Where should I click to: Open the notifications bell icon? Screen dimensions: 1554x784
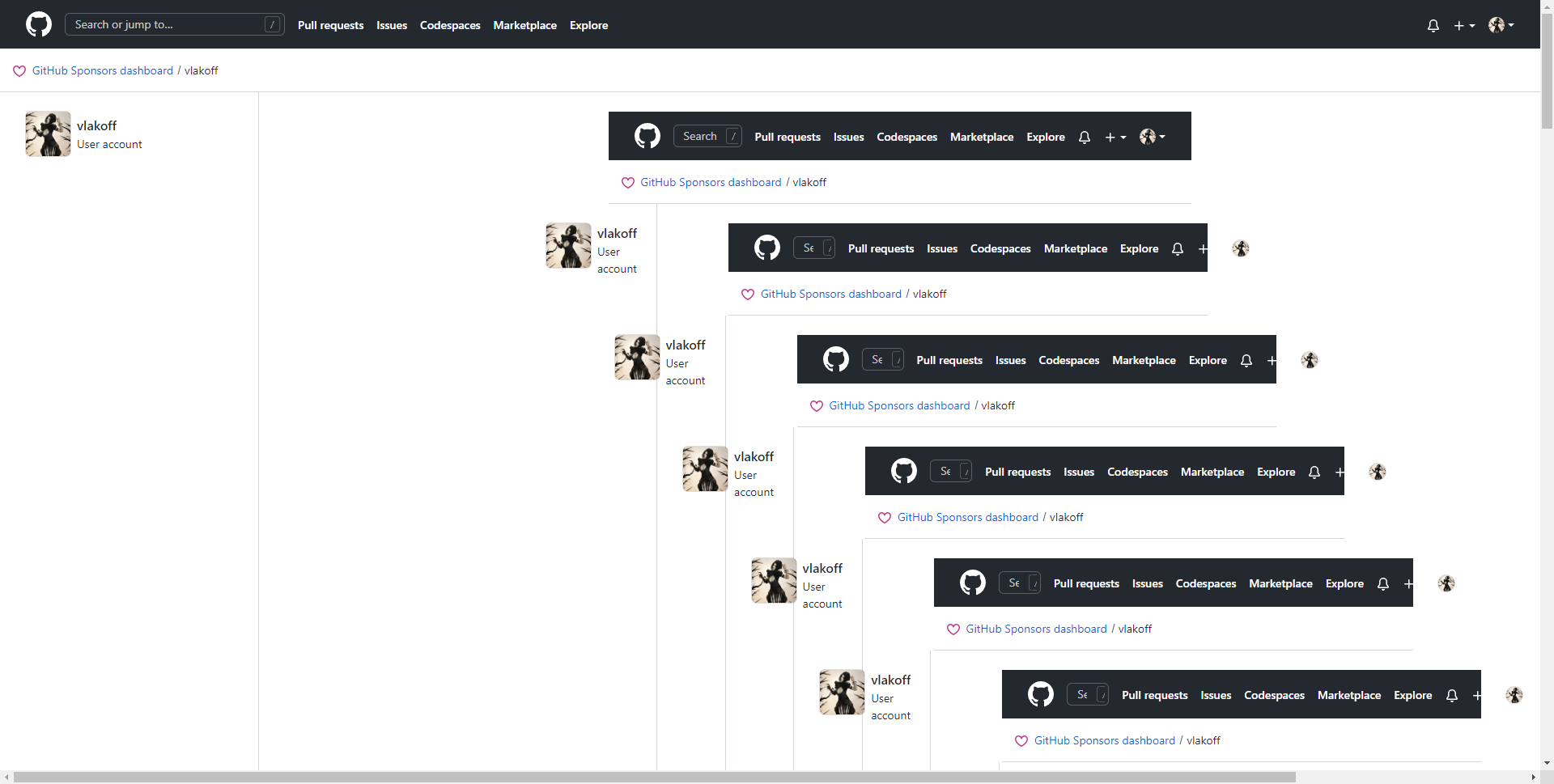pos(1433,25)
